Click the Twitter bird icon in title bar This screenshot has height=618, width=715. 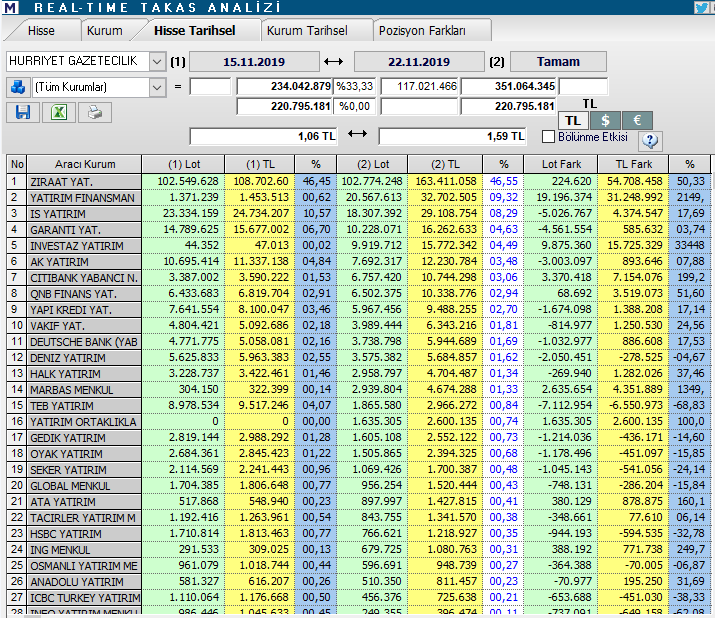[x=701, y=7]
